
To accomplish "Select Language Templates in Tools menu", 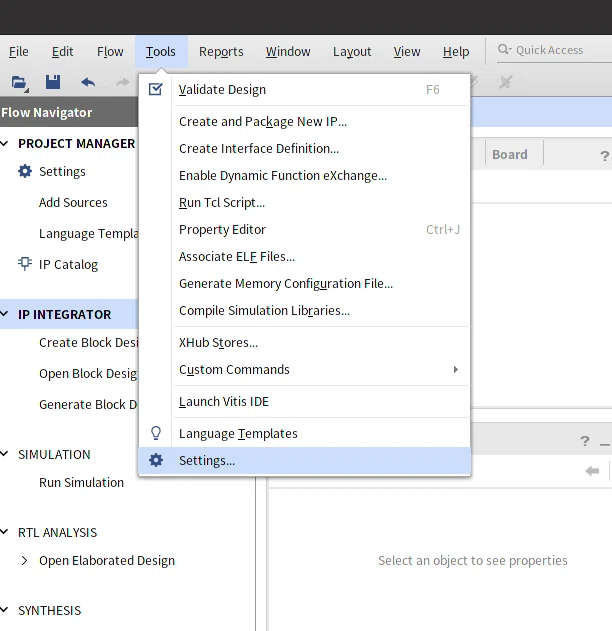I will point(305,433).
